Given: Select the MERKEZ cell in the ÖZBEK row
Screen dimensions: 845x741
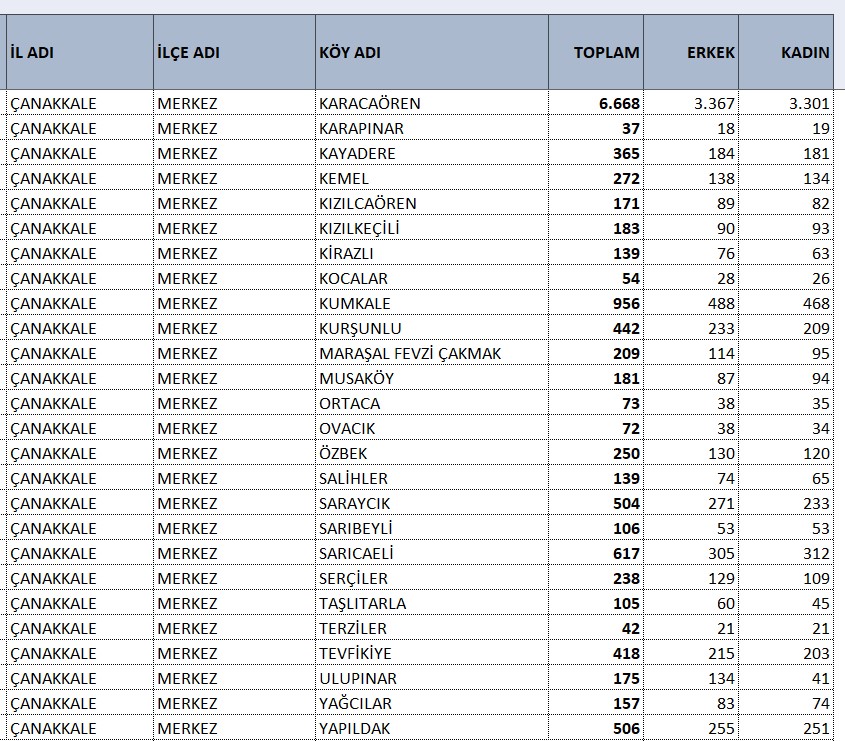Looking at the screenshot, I should click(232, 453).
